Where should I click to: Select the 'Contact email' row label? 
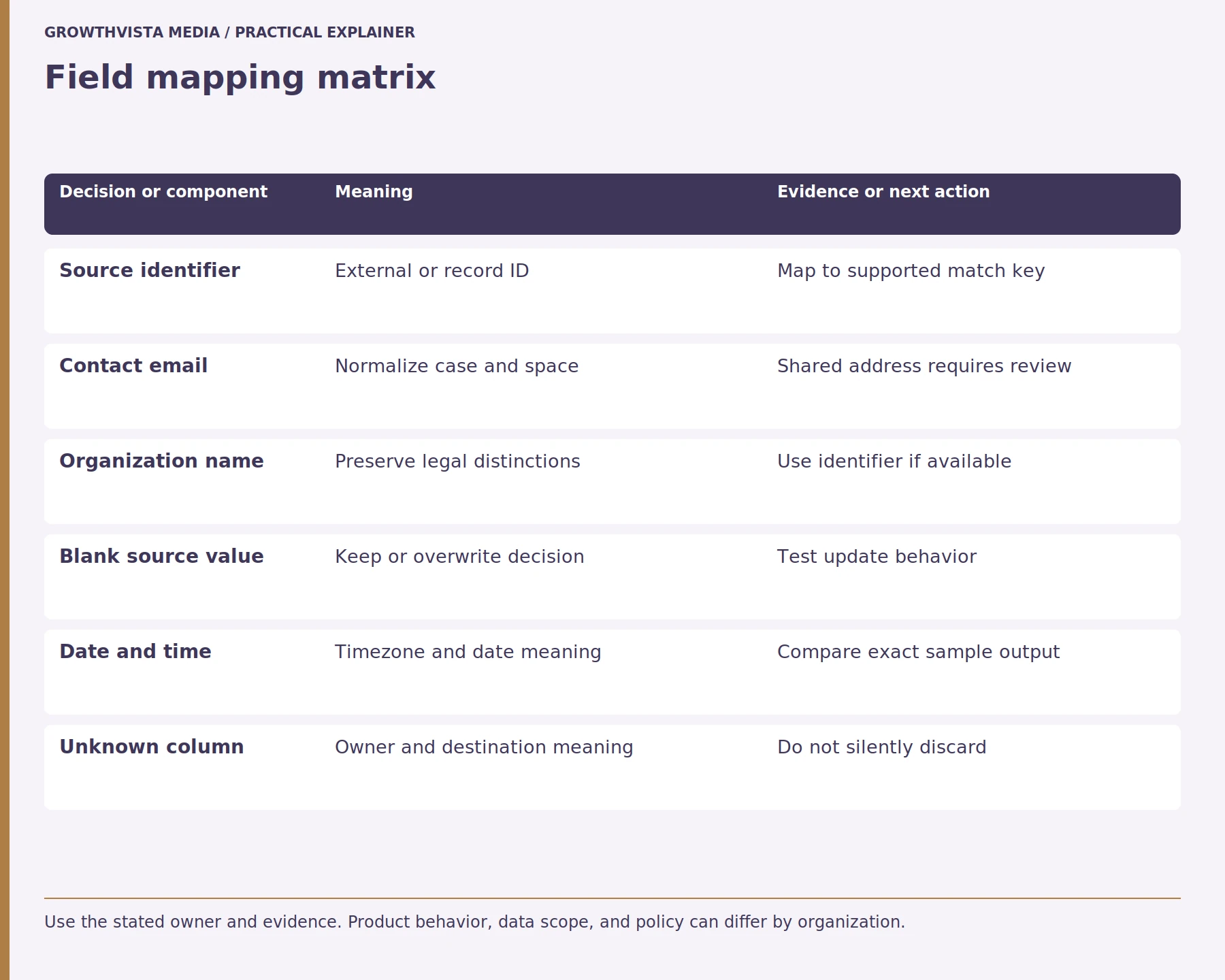click(x=133, y=366)
